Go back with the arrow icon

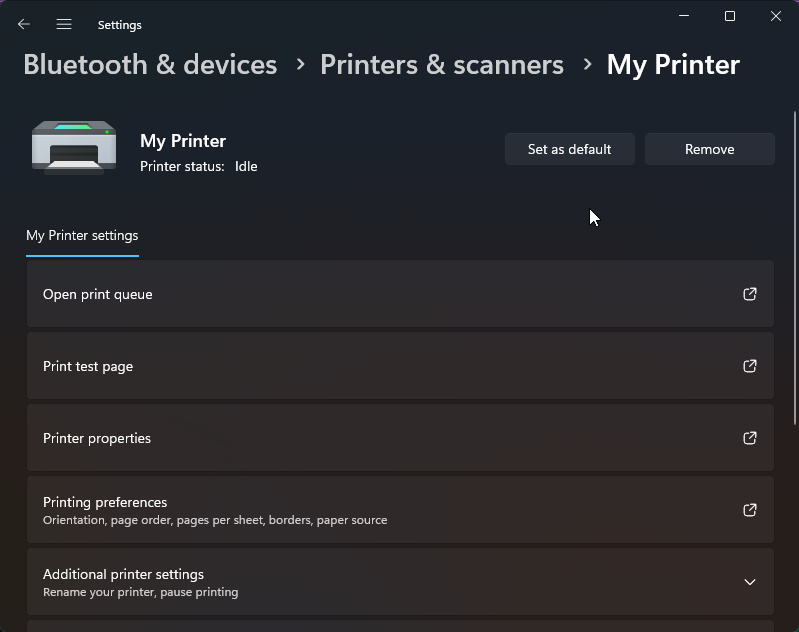(x=23, y=24)
